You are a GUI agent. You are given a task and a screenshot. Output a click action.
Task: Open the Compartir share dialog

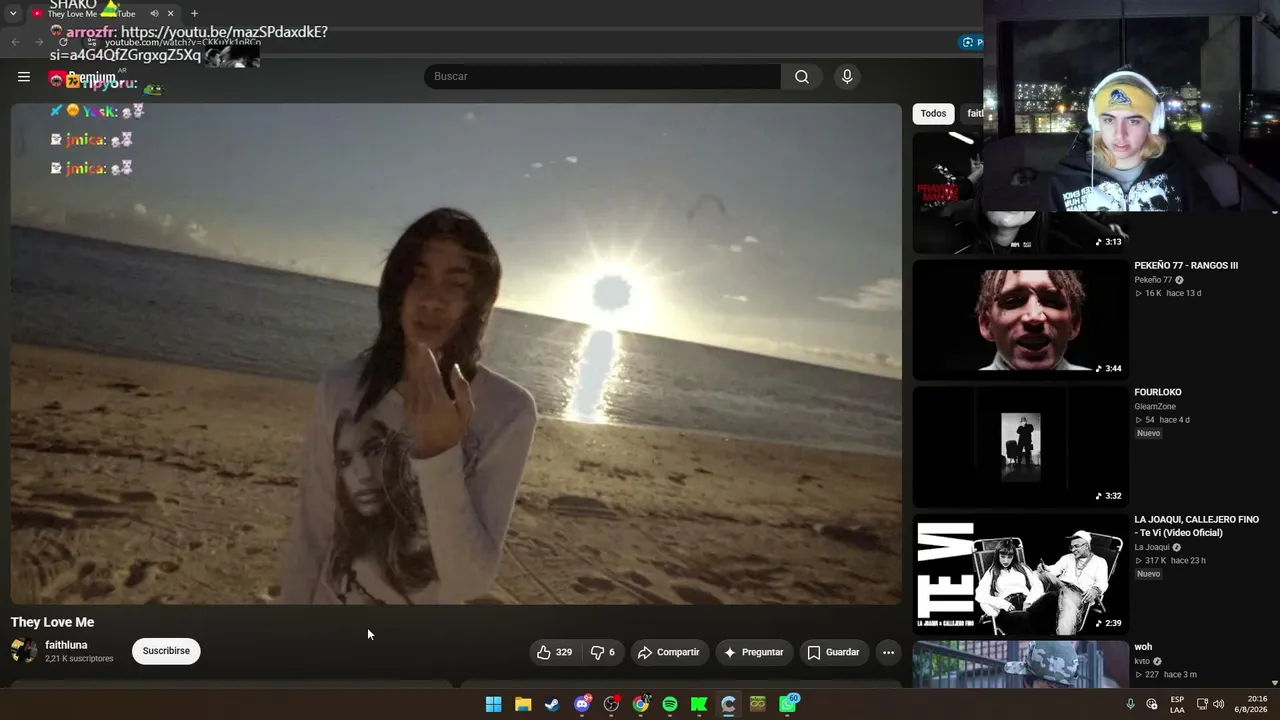click(669, 652)
